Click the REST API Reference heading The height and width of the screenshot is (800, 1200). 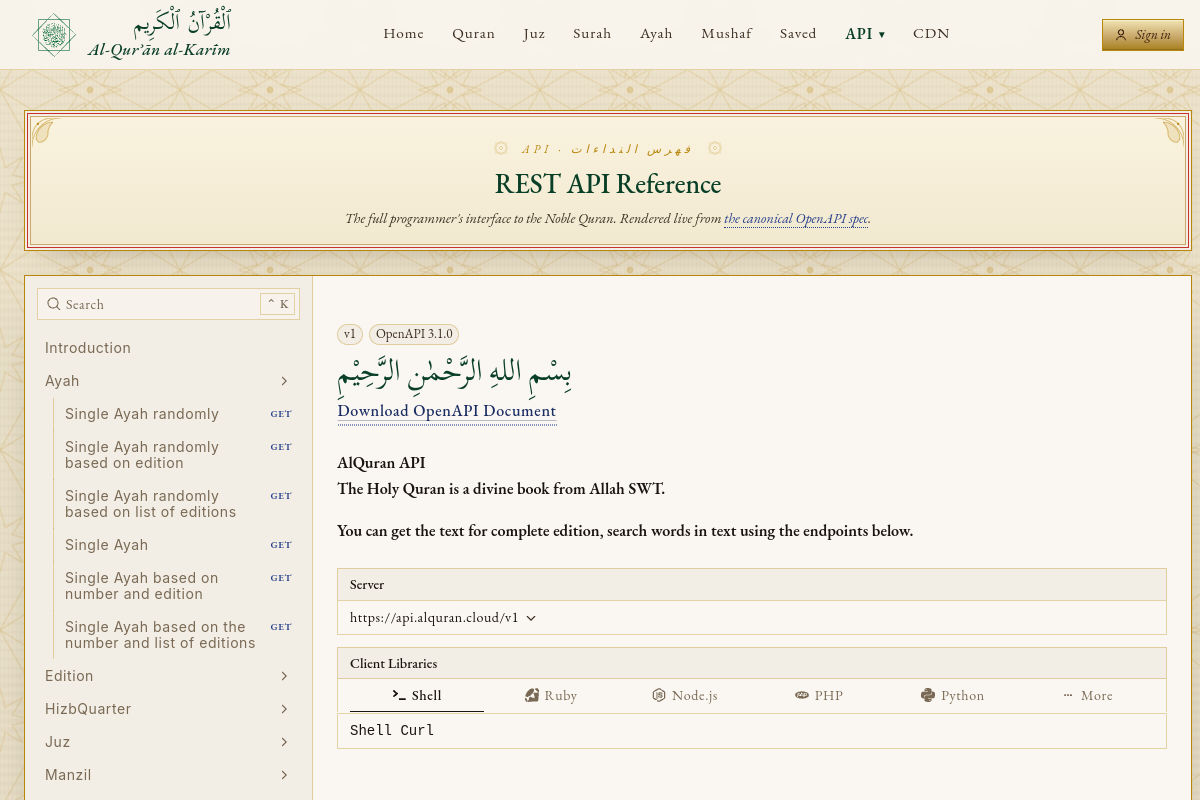click(608, 185)
